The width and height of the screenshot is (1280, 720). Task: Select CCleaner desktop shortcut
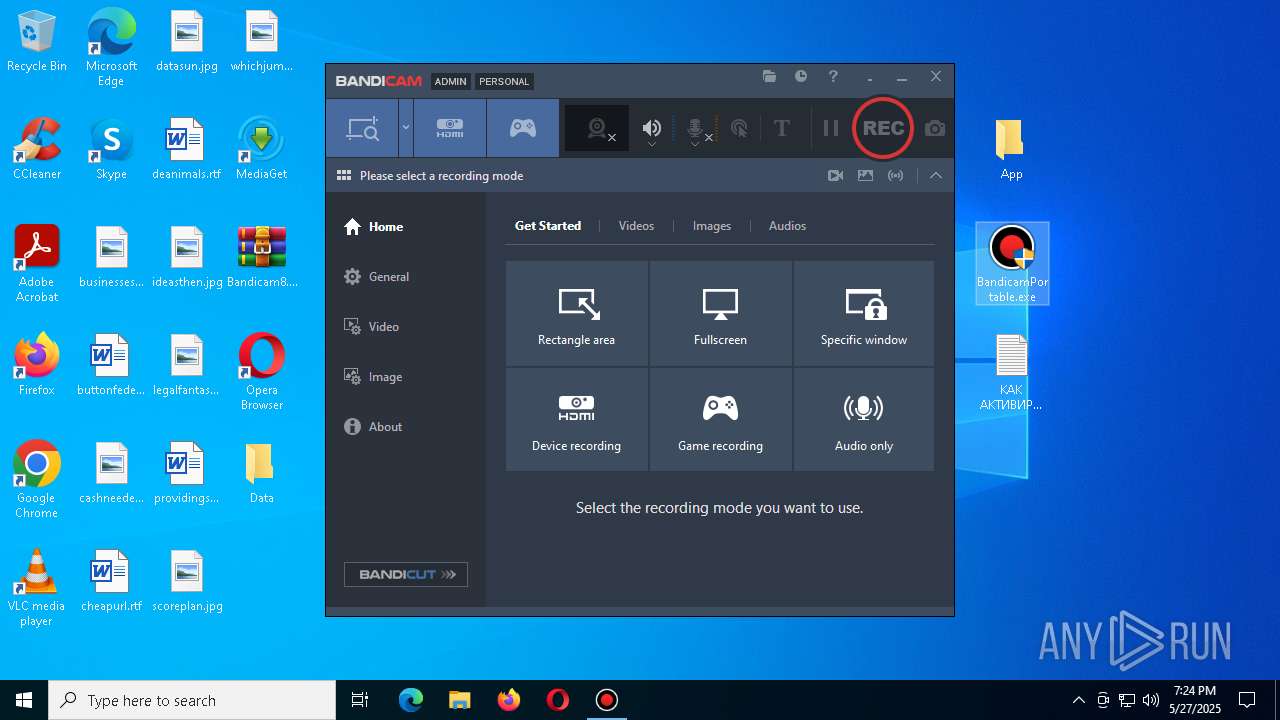(x=37, y=149)
